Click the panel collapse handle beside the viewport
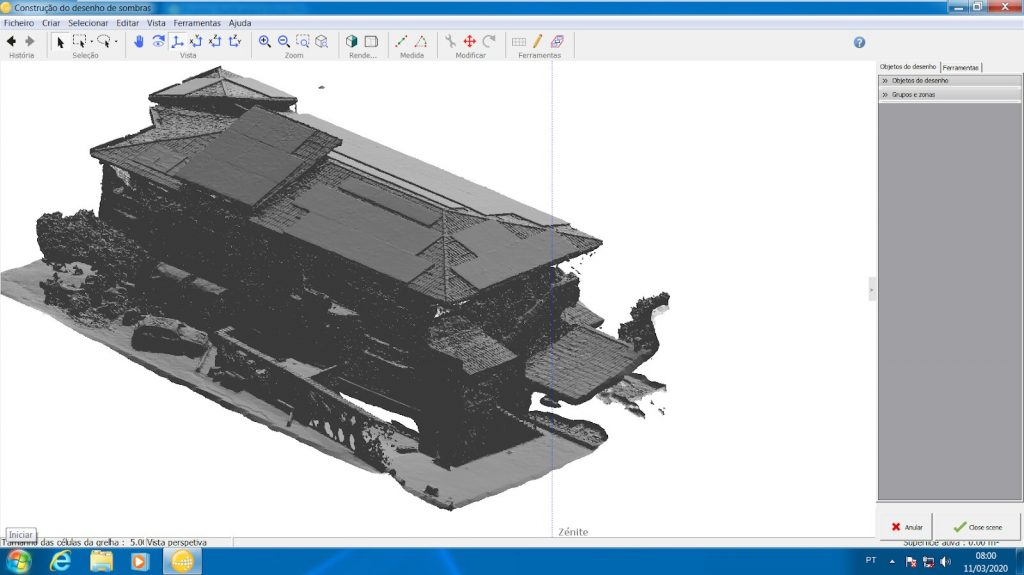Screen dimensions: 1024x575 (x=871, y=290)
